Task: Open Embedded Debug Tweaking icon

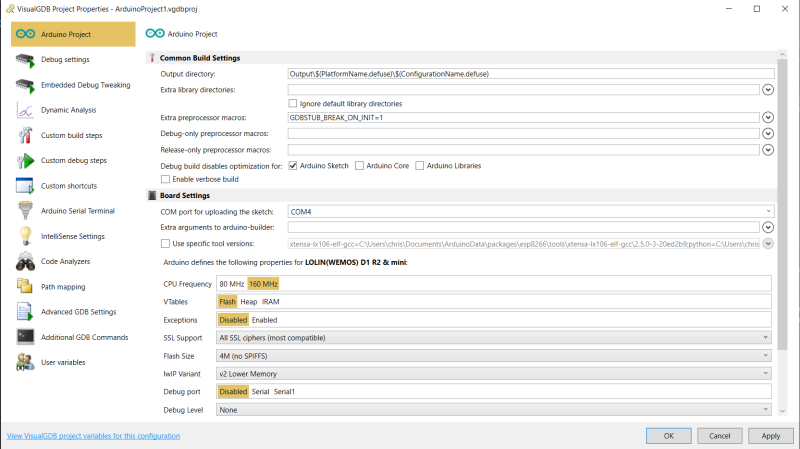Action: [x=25, y=85]
